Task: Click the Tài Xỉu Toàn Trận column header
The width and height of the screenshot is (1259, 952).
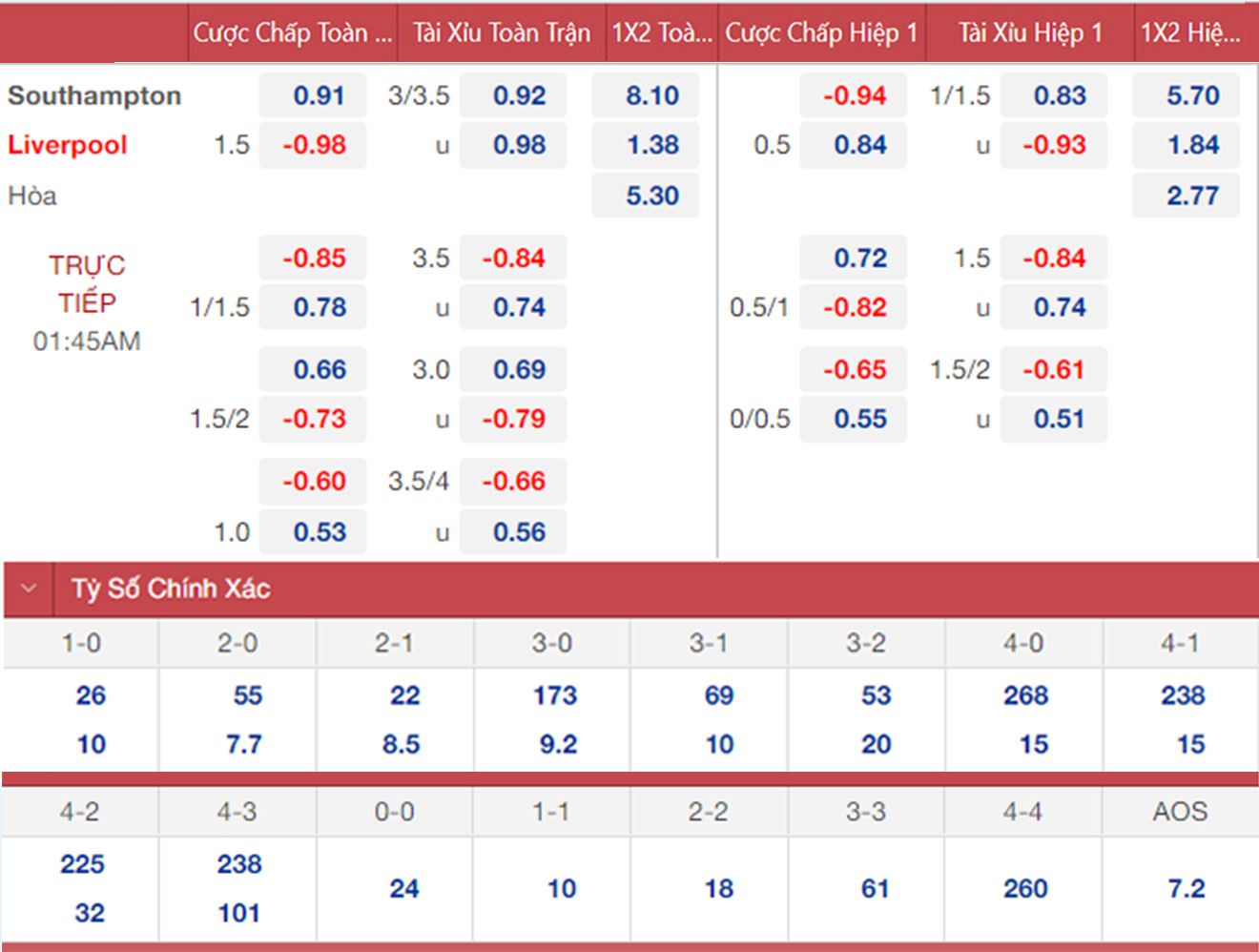Action: (x=501, y=33)
